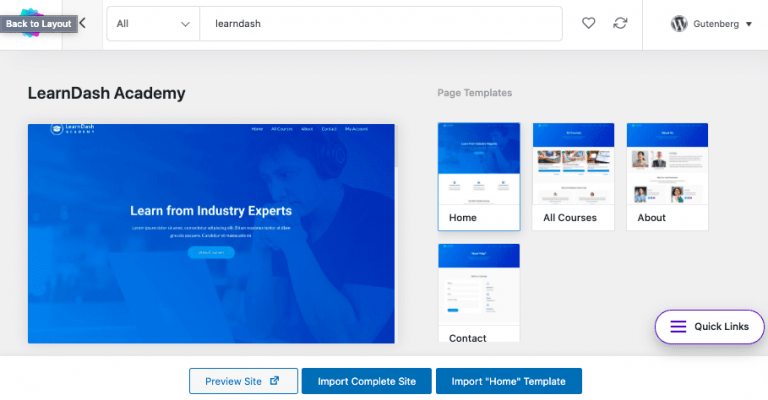Click LearnDash Academy logo in preview

72,129
